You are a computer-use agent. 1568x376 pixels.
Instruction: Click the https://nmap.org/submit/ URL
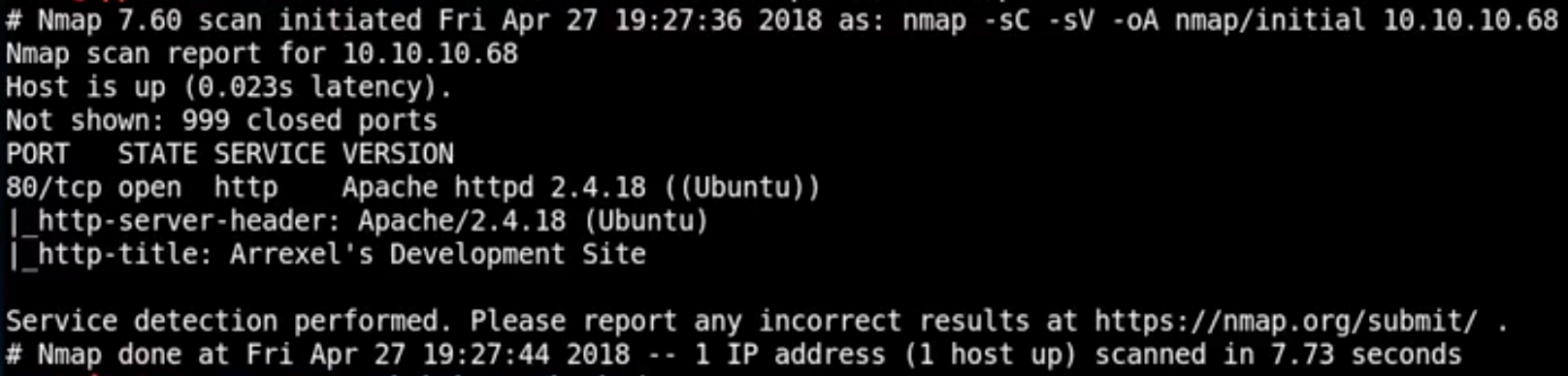[1286, 321]
